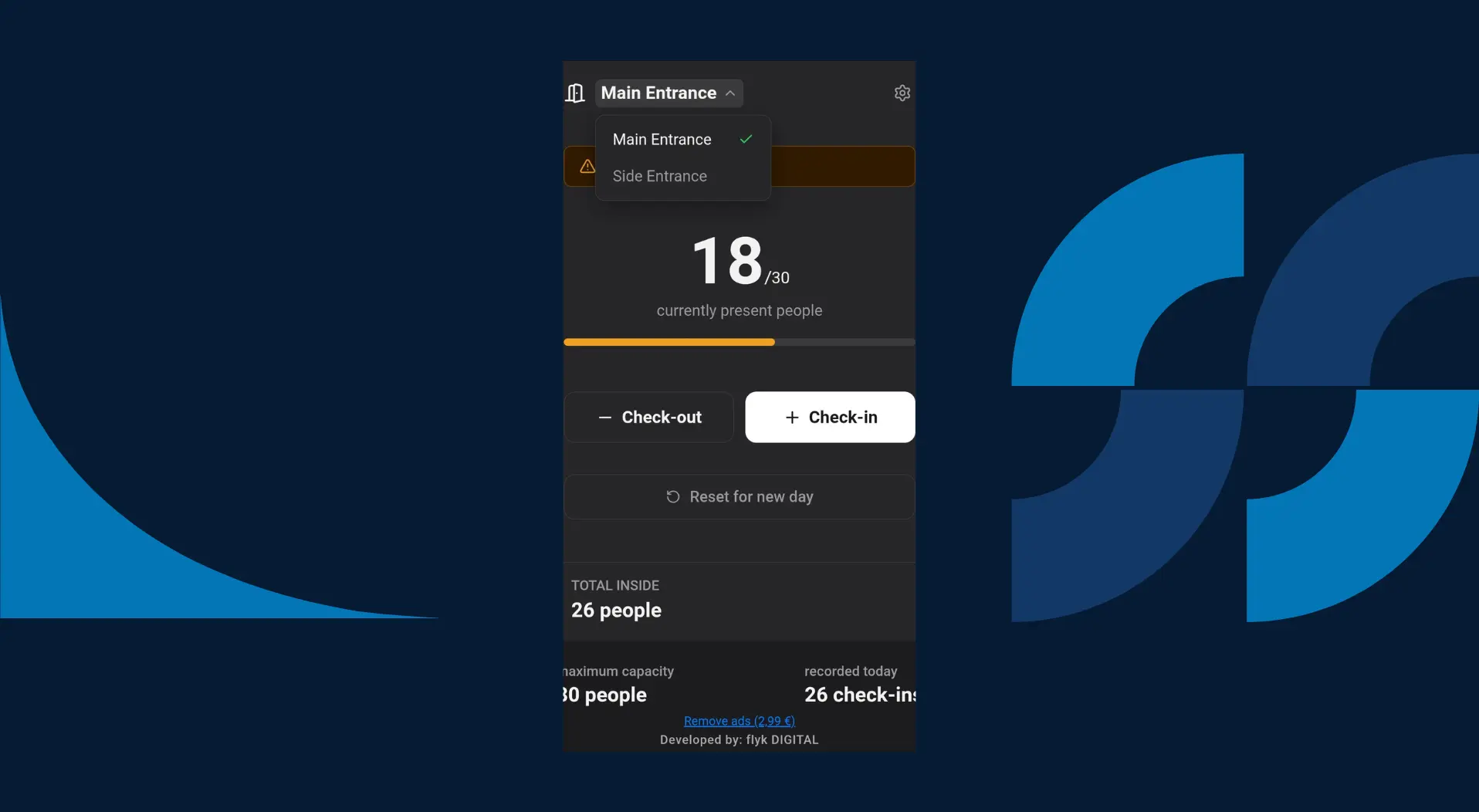Image resolution: width=1479 pixels, height=812 pixels.
Task: Click the 18 current people count
Action: pyautogui.click(x=727, y=261)
